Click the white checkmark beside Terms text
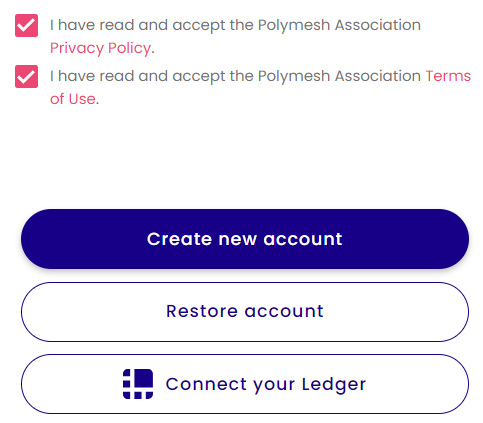Image resolution: width=483 pixels, height=423 pixels. coord(26,76)
